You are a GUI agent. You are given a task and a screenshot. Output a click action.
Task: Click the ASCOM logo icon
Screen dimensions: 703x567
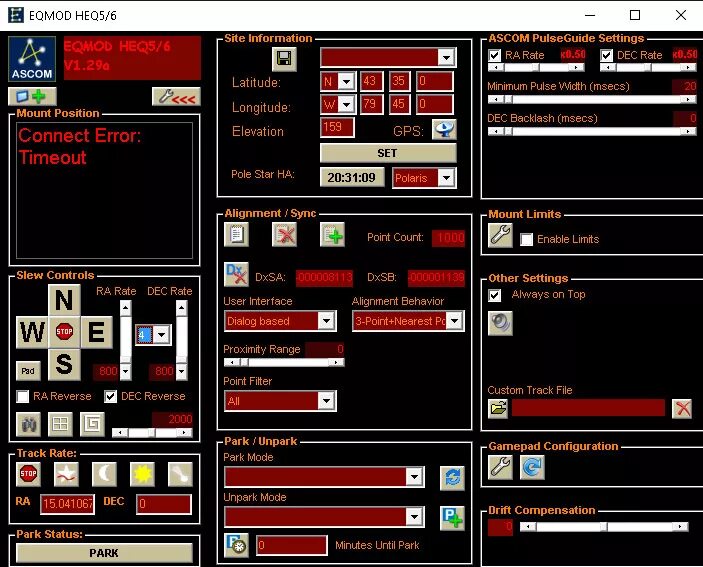pos(32,59)
